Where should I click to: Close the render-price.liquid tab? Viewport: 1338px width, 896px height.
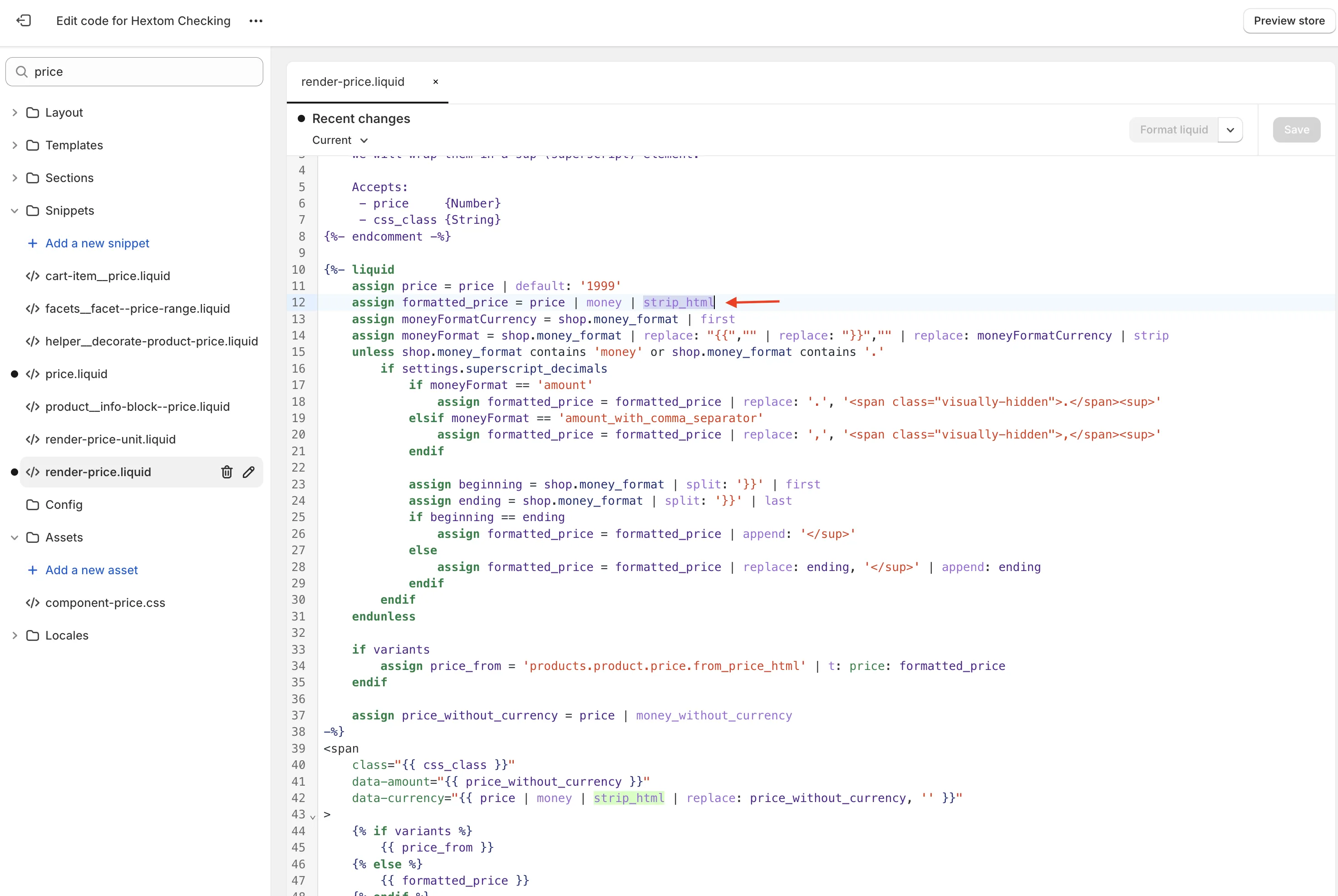(x=435, y=82)
